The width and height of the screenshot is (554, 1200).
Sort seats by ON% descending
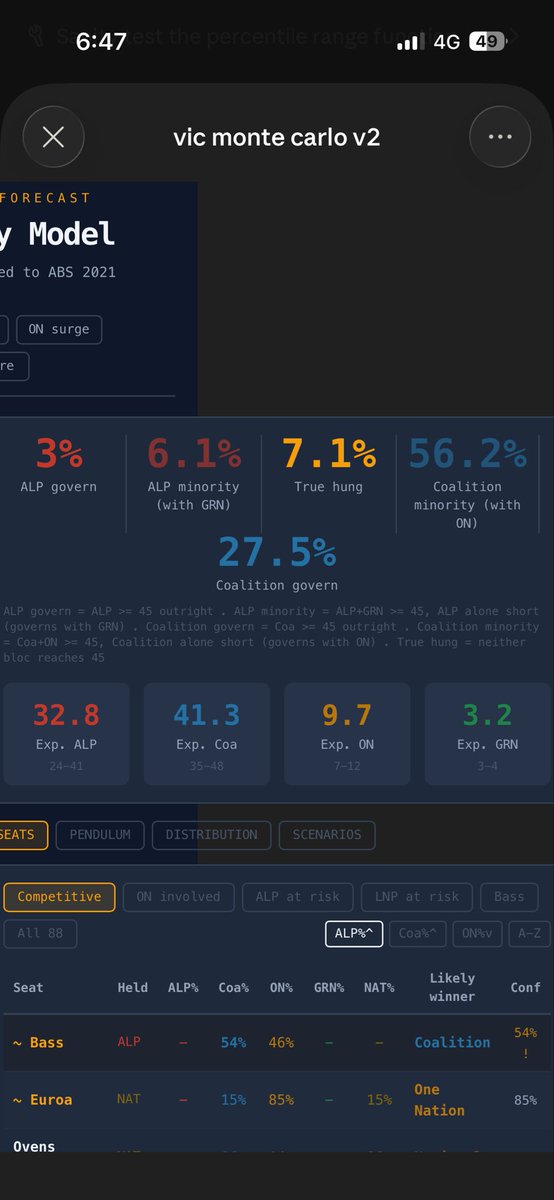[477, 933]
